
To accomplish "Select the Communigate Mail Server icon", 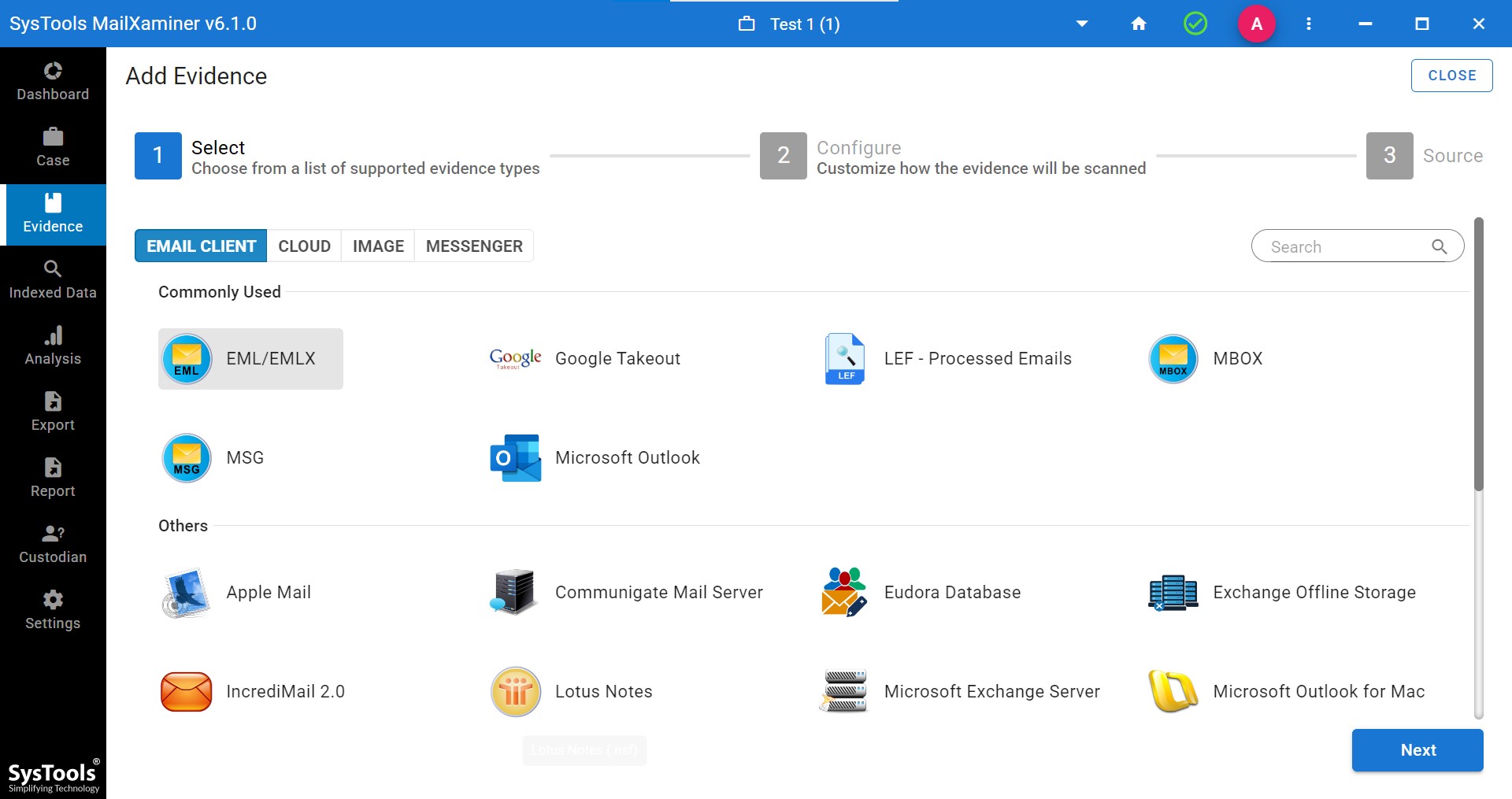I will (516, 593).
